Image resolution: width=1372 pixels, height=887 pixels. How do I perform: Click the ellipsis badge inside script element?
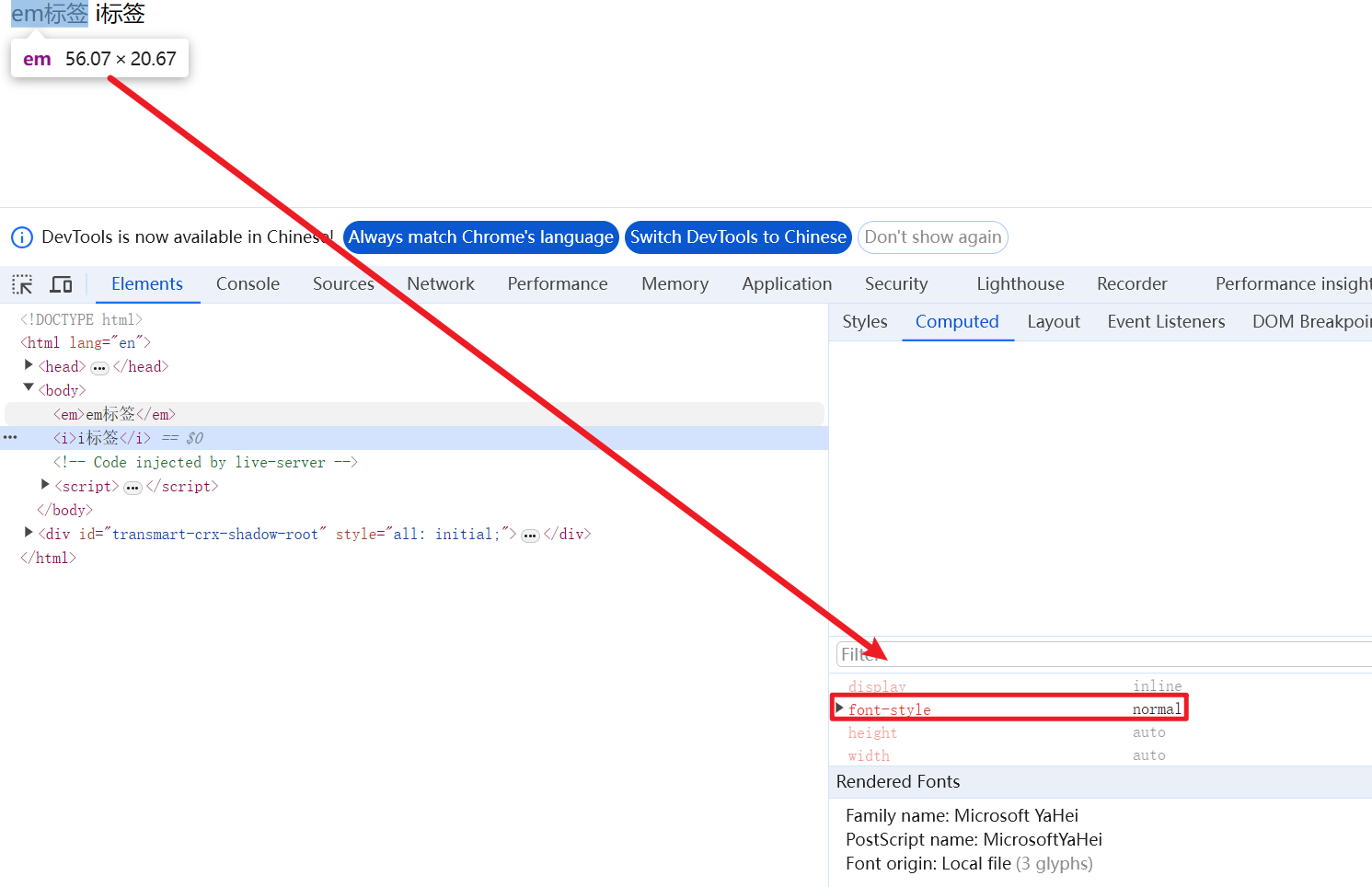(133, 488)
